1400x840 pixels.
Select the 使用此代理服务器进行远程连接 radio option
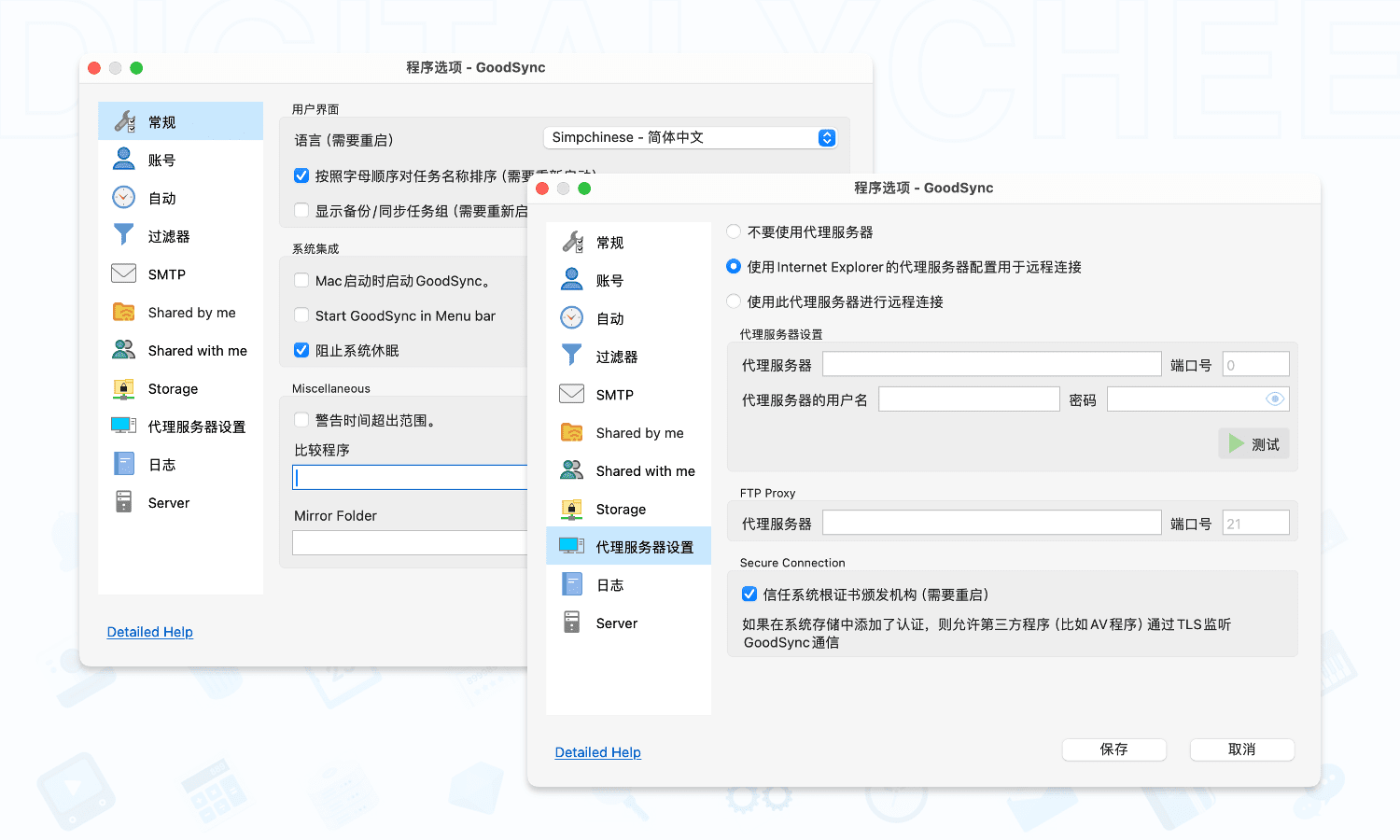pos(734,301)
